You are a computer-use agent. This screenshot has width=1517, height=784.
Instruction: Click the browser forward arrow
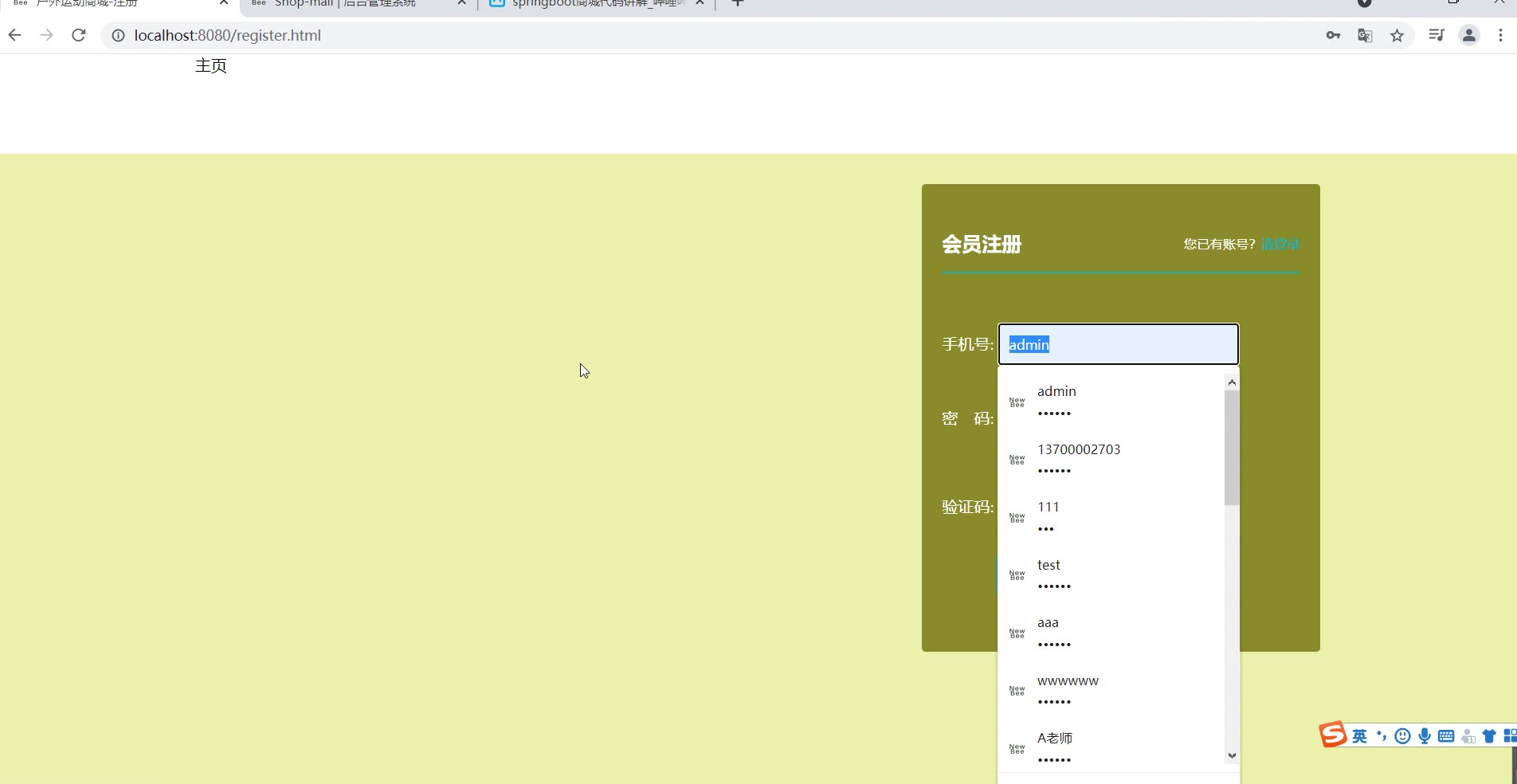46,35
